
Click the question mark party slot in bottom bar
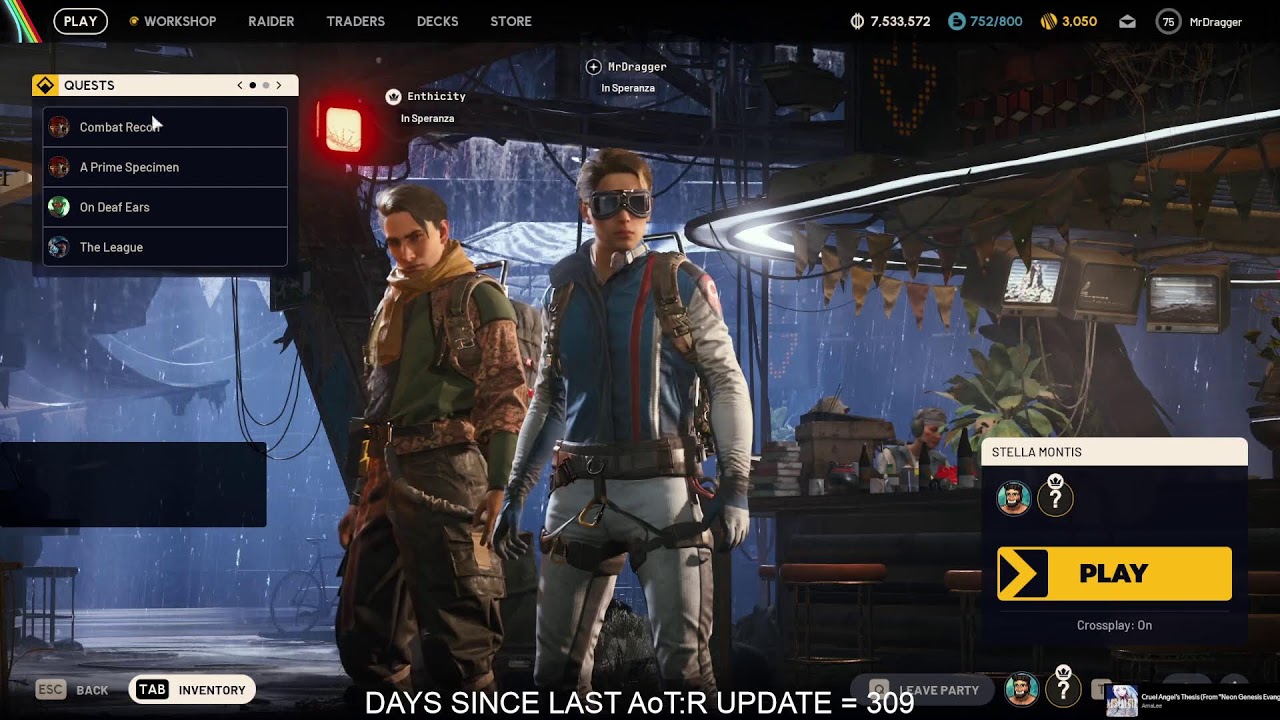1063,689
